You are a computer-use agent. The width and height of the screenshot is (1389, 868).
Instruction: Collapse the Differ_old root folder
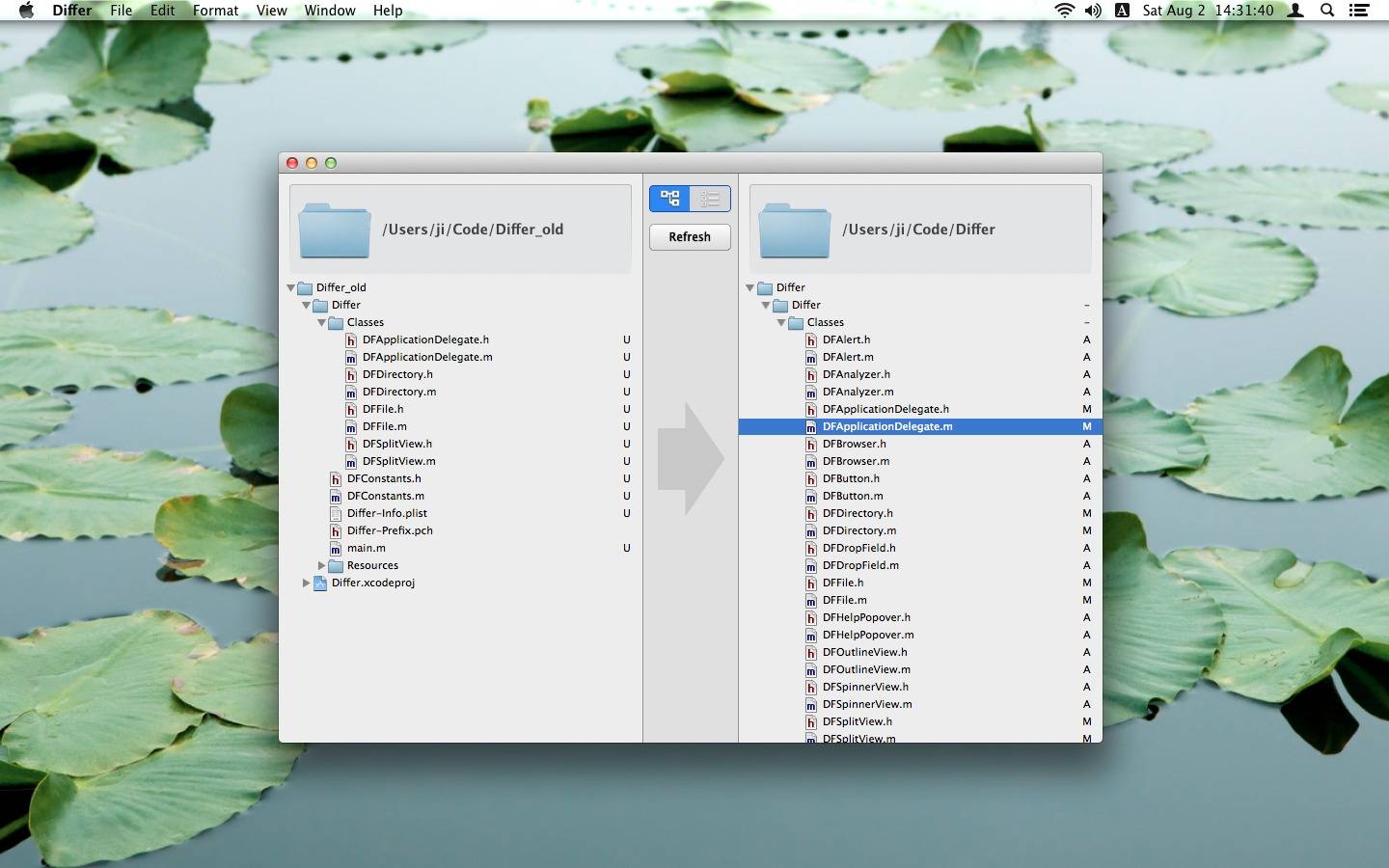click(290, 287)
